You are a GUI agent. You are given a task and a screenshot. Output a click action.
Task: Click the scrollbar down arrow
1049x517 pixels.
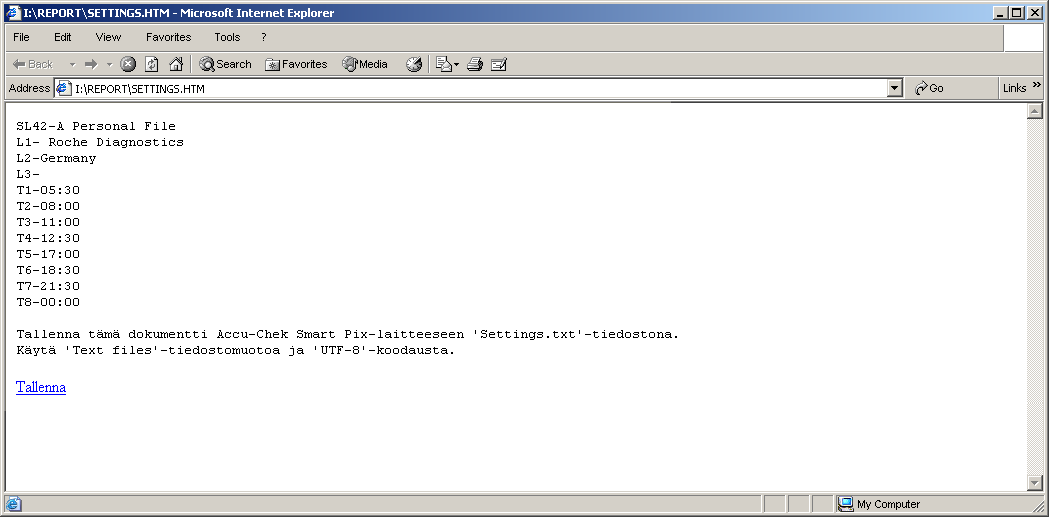[1035, 482]
